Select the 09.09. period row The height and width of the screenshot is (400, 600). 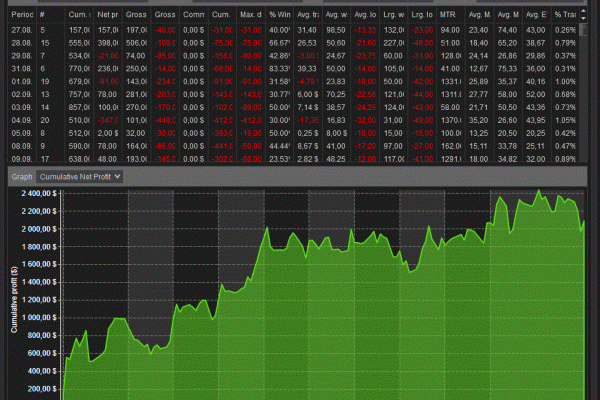click(293, 158)
